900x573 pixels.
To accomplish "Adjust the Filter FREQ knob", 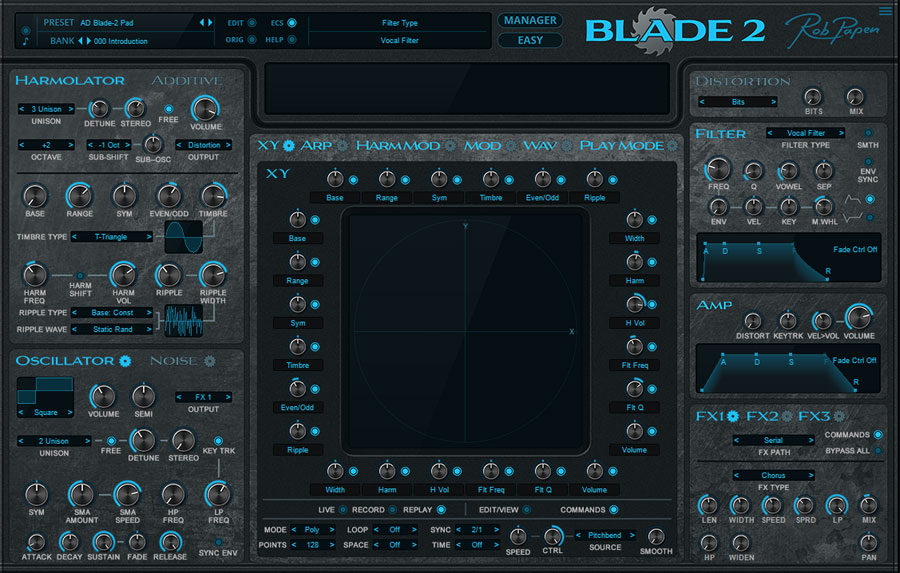I will tap(718, 169).
